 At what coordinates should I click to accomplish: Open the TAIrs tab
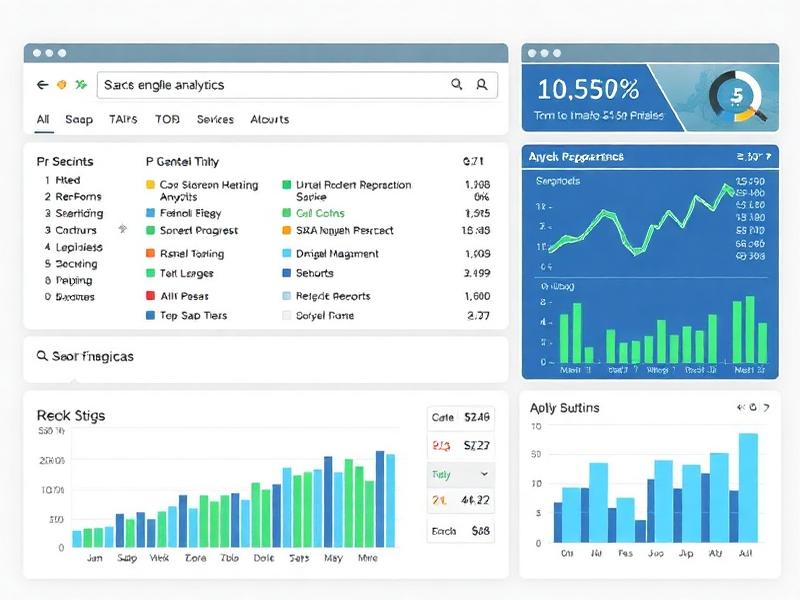123,119
